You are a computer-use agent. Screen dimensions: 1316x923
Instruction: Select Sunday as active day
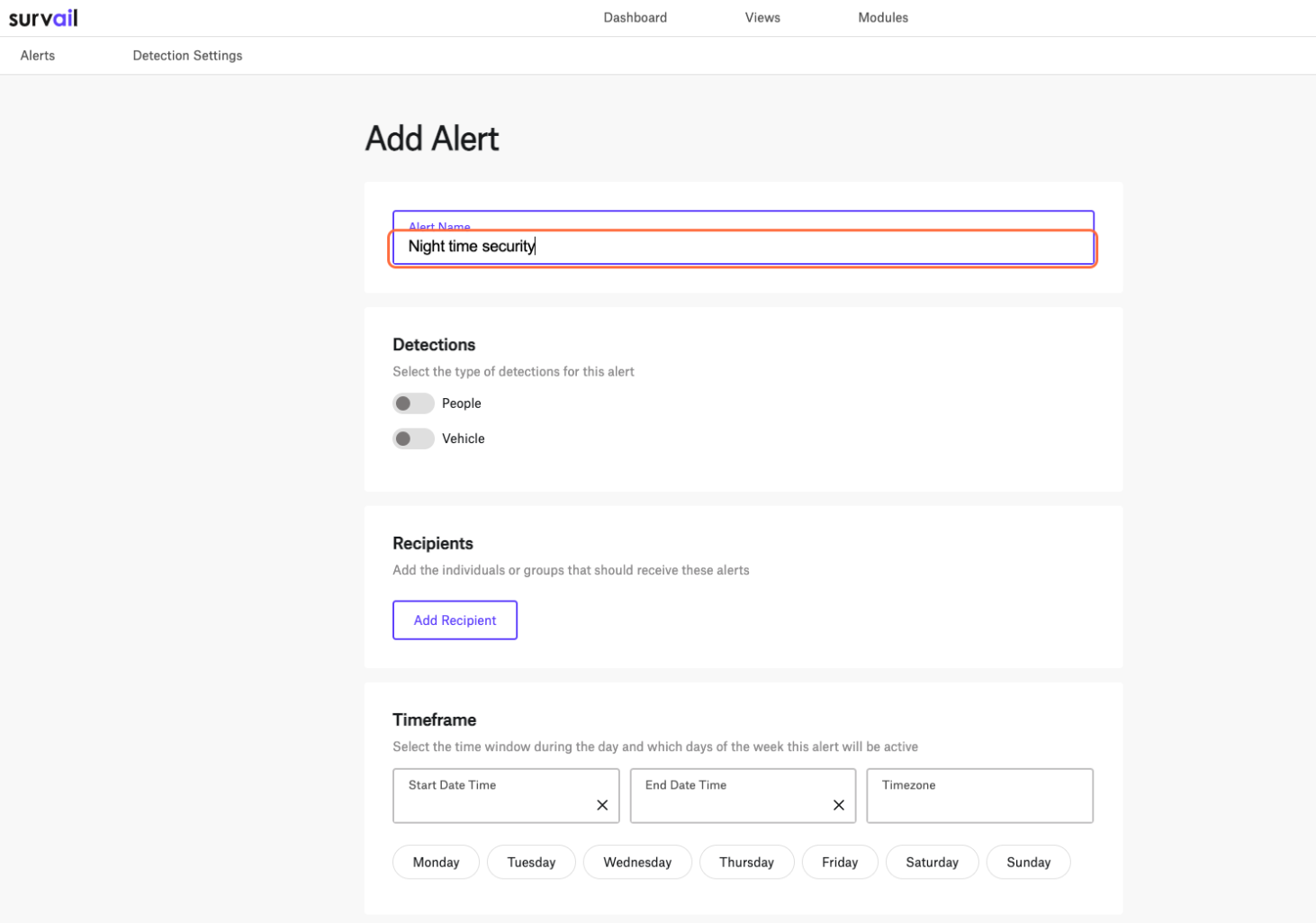coord(1028,862)
